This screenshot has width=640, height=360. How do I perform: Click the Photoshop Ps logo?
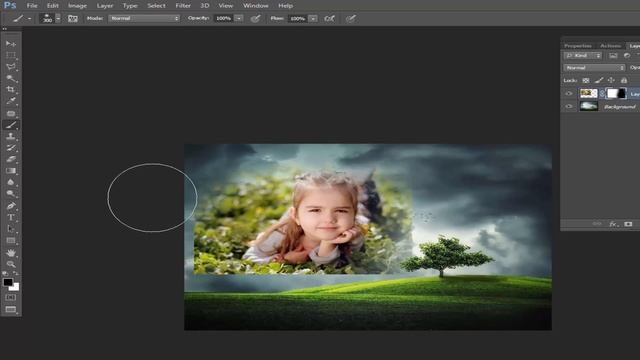point(9,5)
